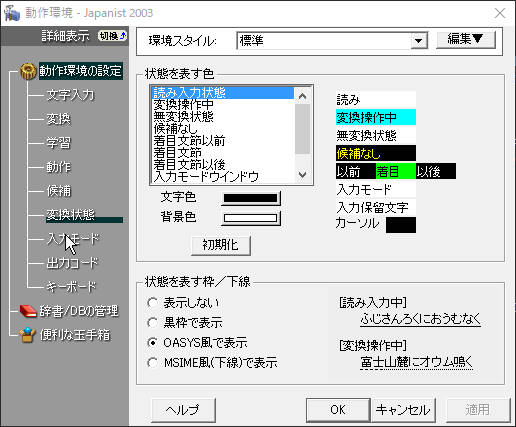Open the 文字入力 tree item
516x427 pixels.
point(71,95)
